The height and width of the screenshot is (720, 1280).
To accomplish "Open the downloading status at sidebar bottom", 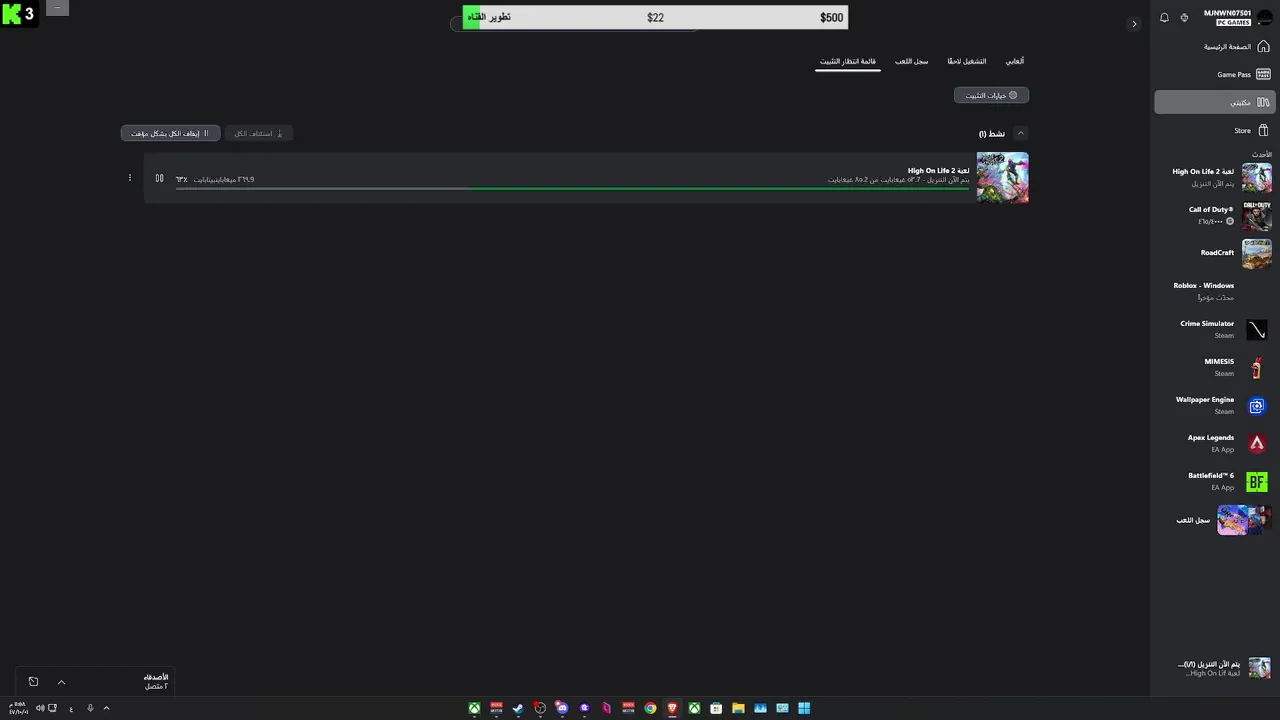I will click(1213, 668).
